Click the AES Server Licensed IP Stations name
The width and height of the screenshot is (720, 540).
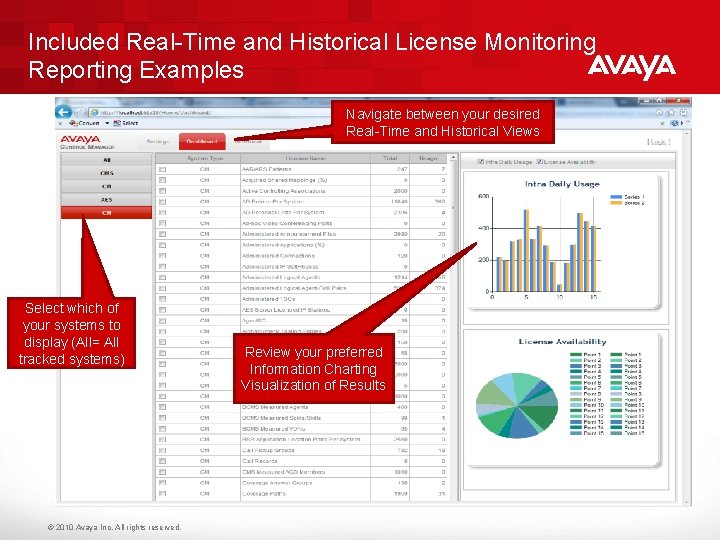click(286, 310)
